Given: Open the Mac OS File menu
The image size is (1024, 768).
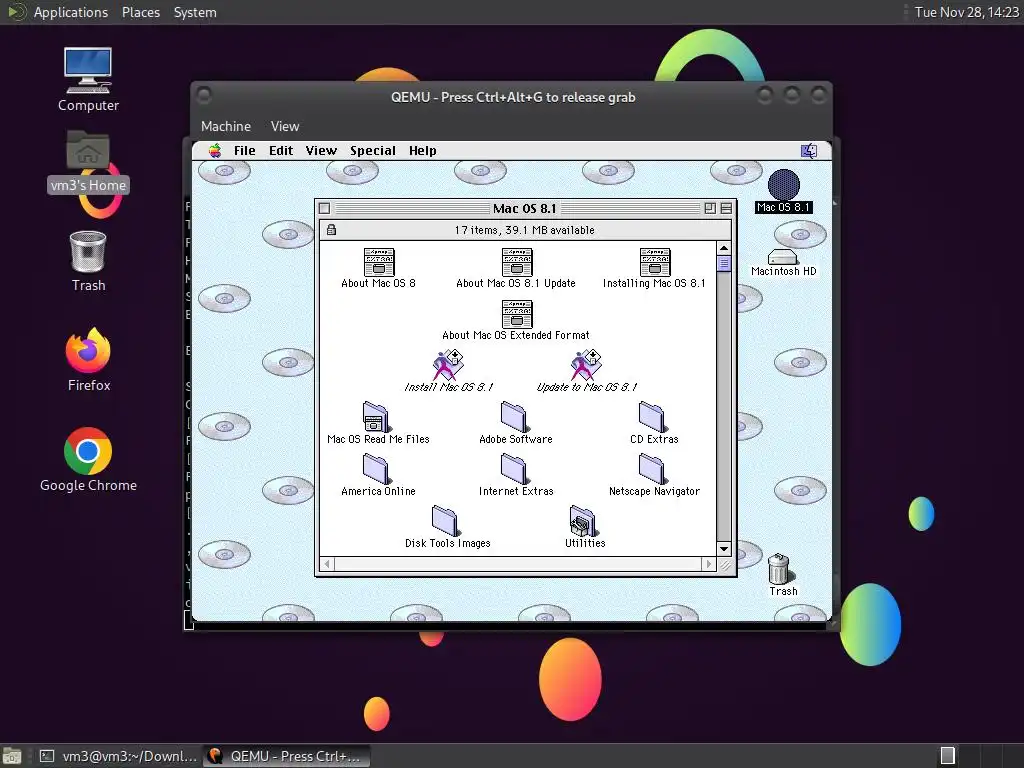Looking at the screenshot, I should point(245,151).
